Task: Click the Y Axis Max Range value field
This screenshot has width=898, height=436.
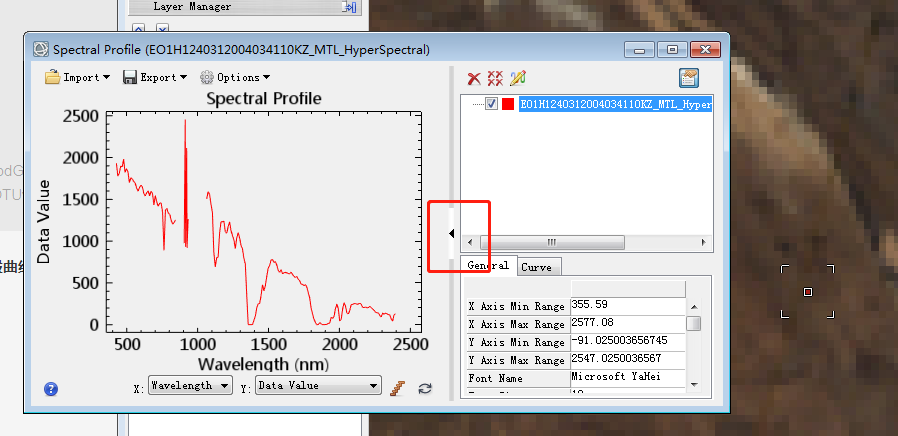Action: (628, 360)
